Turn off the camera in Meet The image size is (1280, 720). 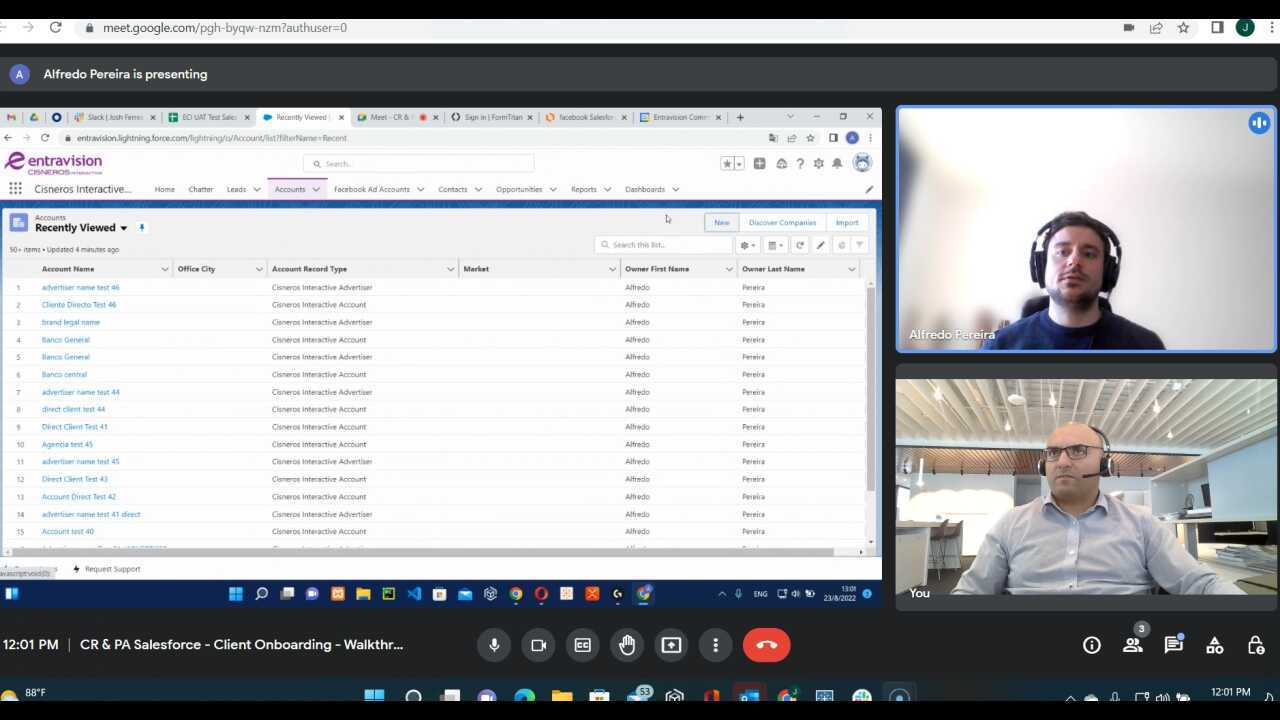[x=538, y=645]
